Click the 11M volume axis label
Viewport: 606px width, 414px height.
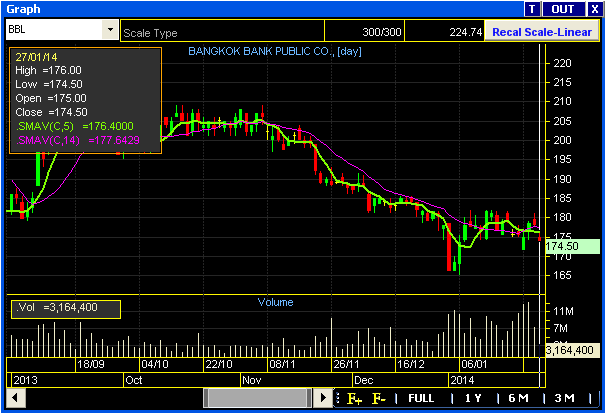click(563, 311)
